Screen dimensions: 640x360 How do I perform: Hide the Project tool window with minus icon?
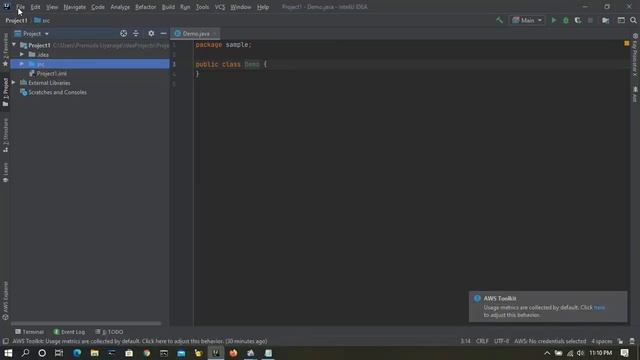click(x=163, y=33)
